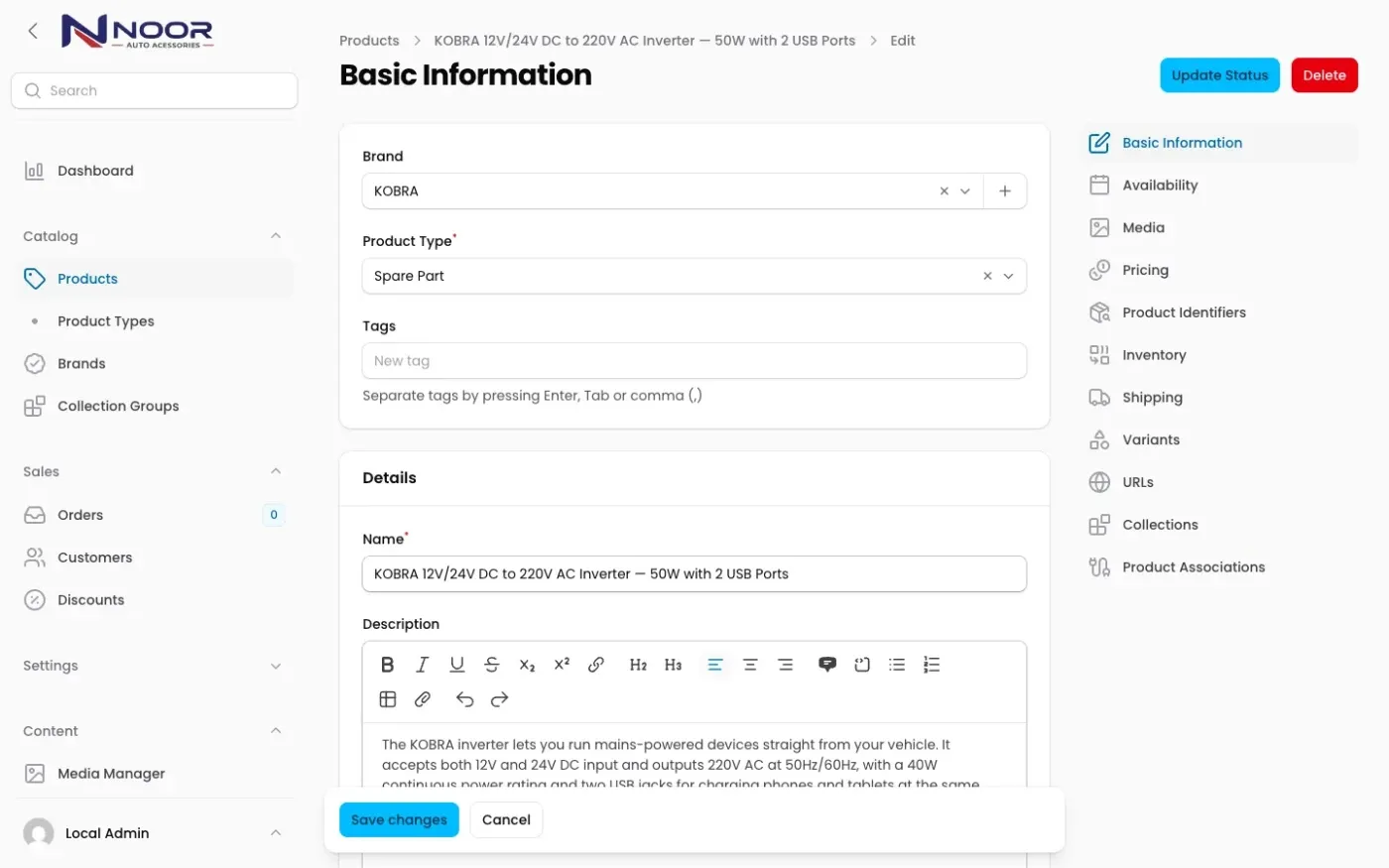This screenshot has height=868, width=1389.
Task: Click the Update Status button
Action: [1220, 75]
